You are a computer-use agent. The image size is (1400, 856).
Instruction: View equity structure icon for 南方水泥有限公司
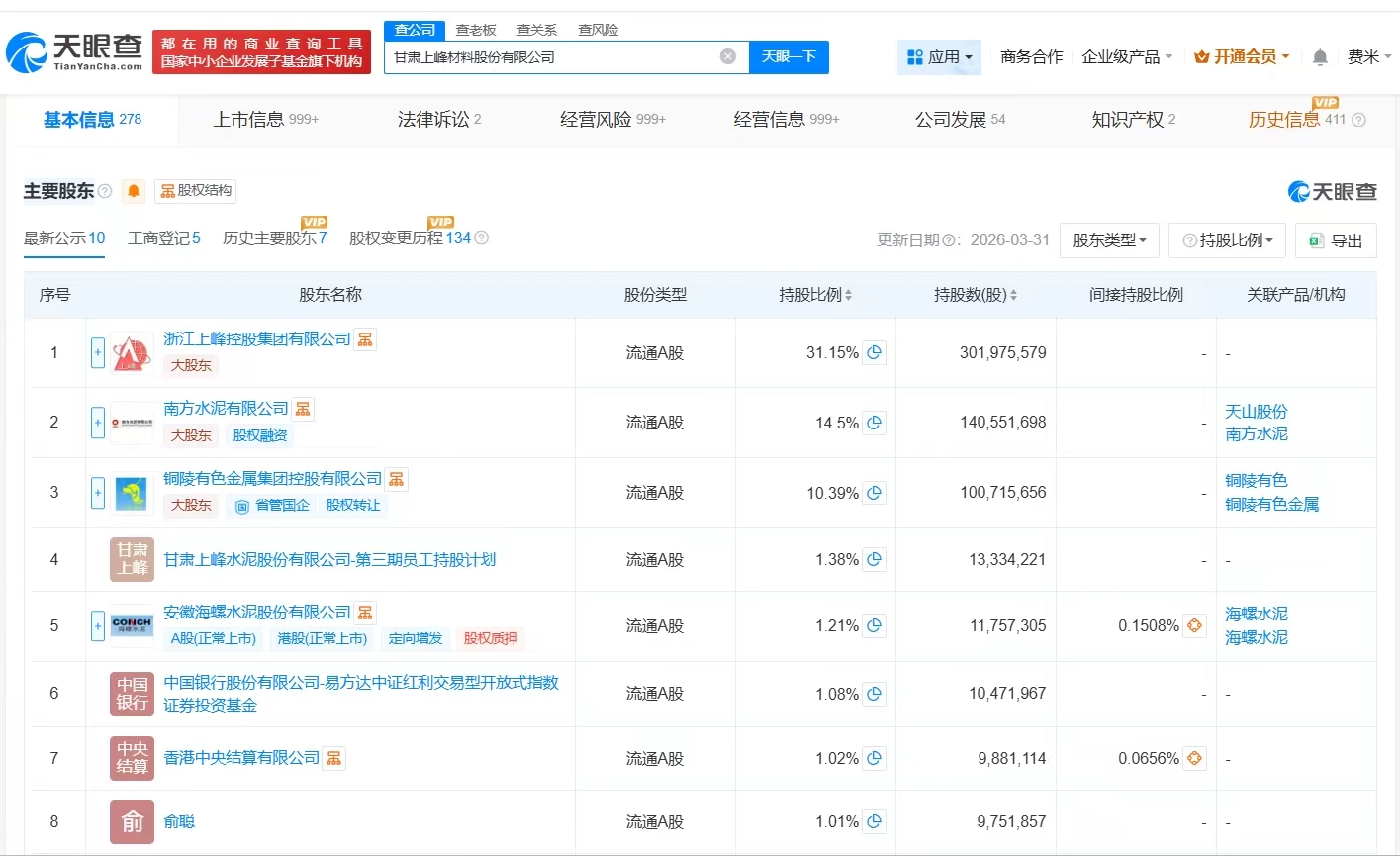[x=303, y=409]
